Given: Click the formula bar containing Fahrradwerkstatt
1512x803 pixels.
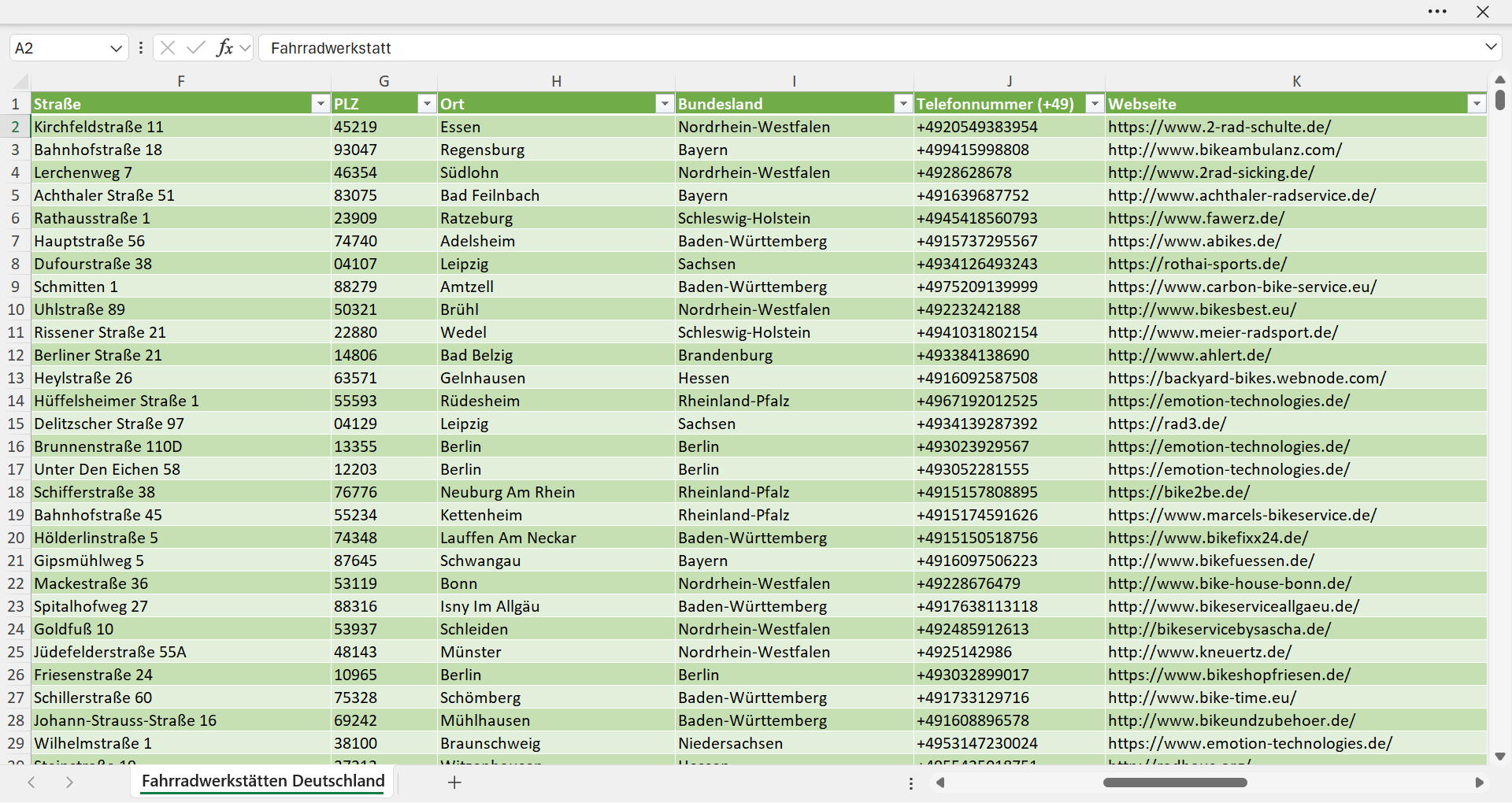Looking at the screenshot, I should coord(870,48).
